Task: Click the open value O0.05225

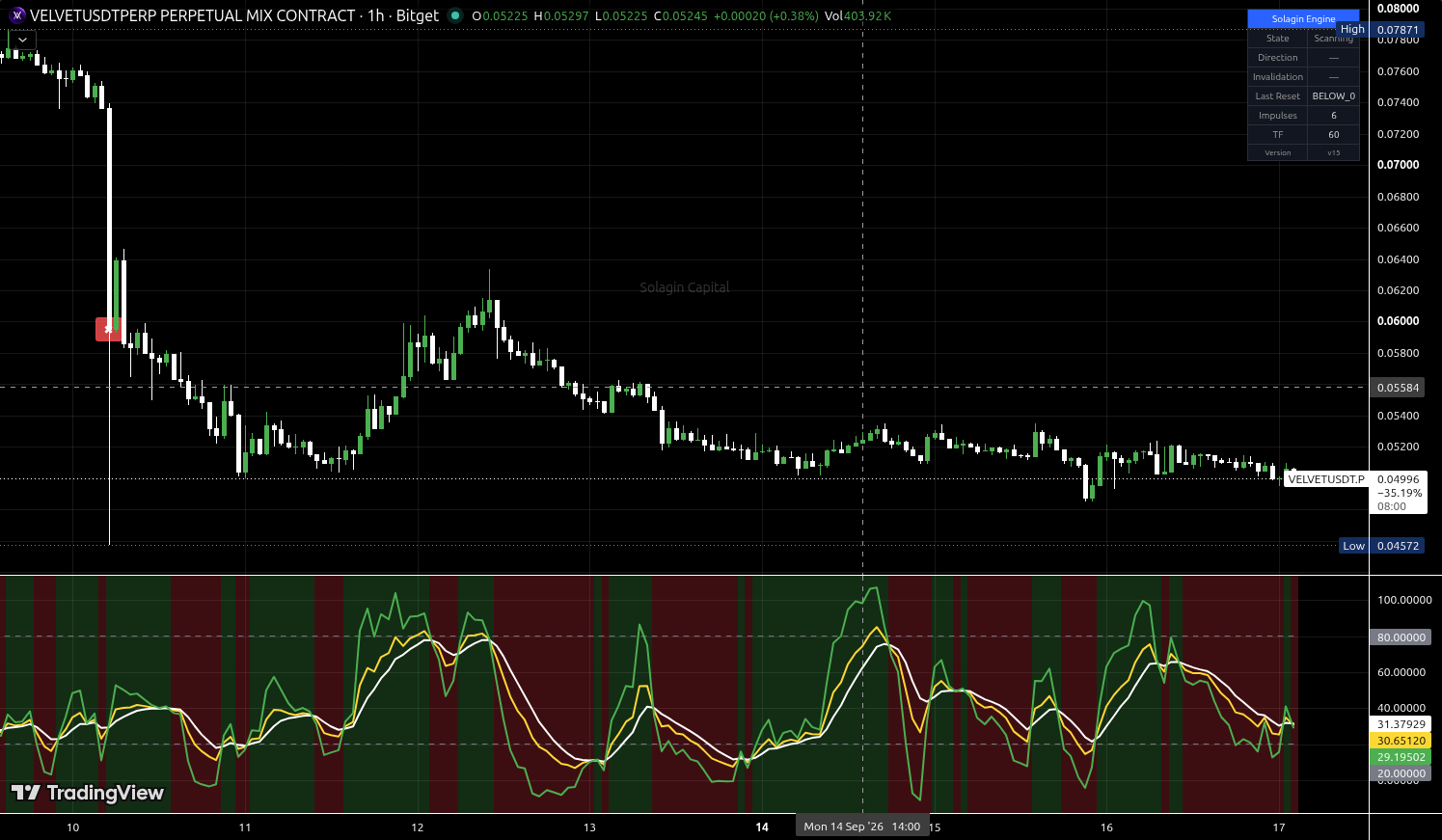Action: pyautogui.click(x=500, y=16)
